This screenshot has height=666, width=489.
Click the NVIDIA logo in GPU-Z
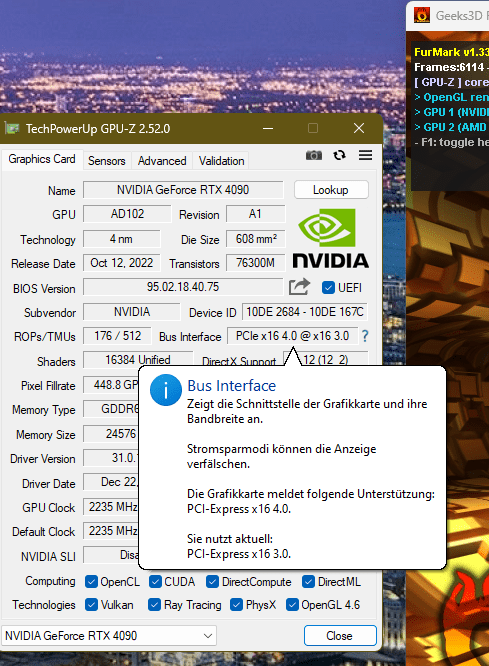click(331, 239)
